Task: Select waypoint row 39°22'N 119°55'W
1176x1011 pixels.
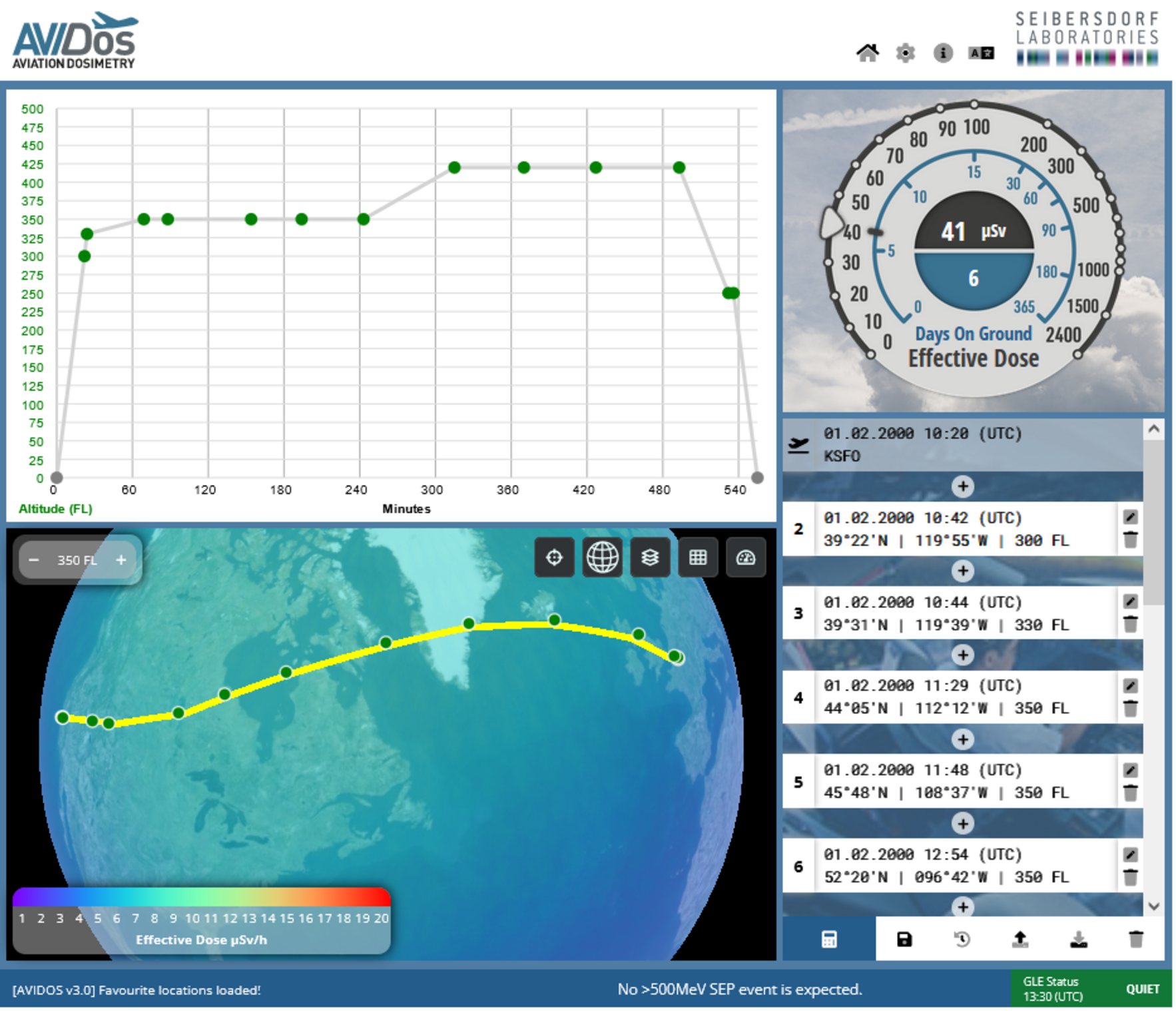Action: coord(962,529)
